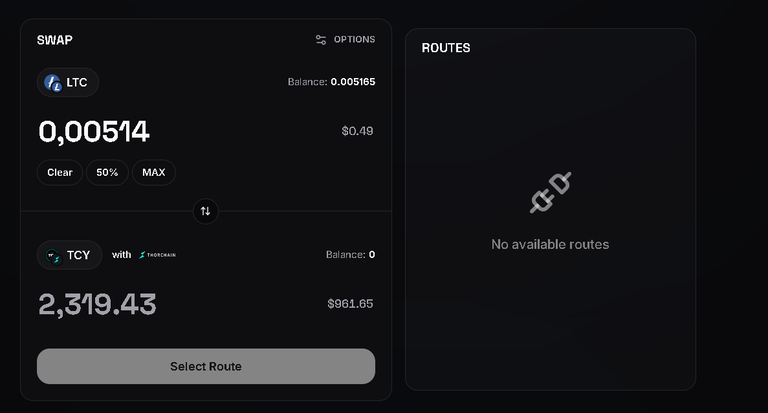768x413 pixels.
Task: Use MAX balance for swap
Action: 154,172
